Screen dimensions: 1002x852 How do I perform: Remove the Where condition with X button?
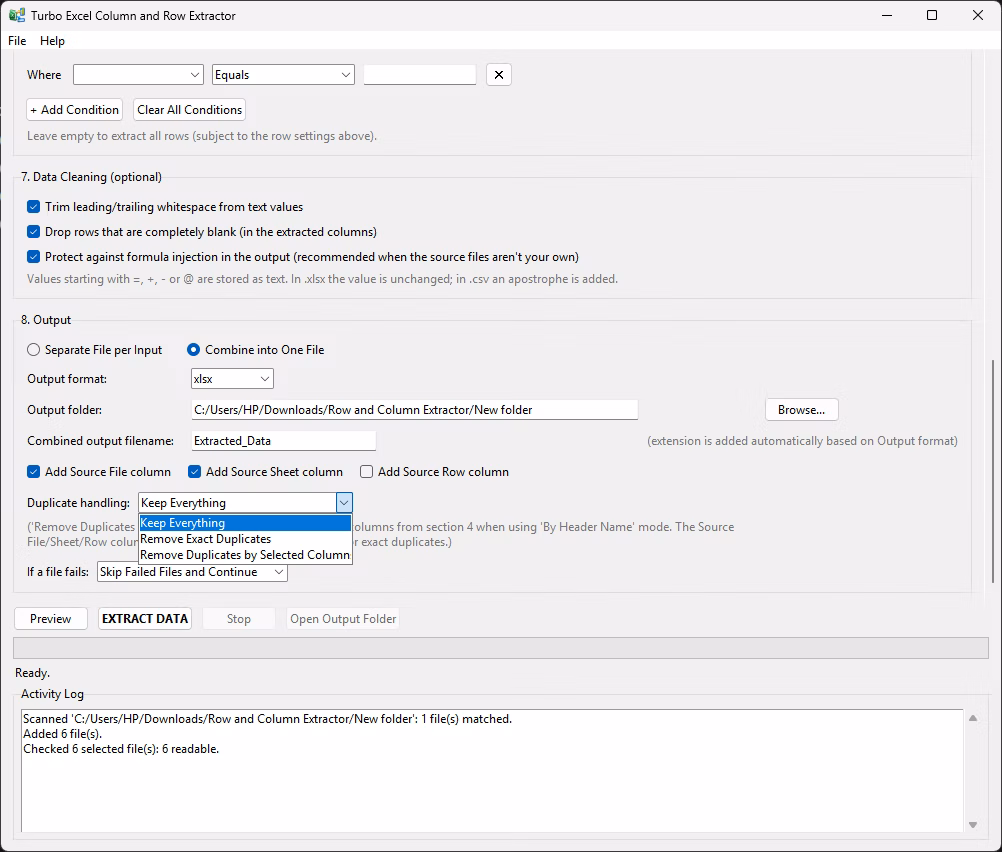click(x=498, y=75)
